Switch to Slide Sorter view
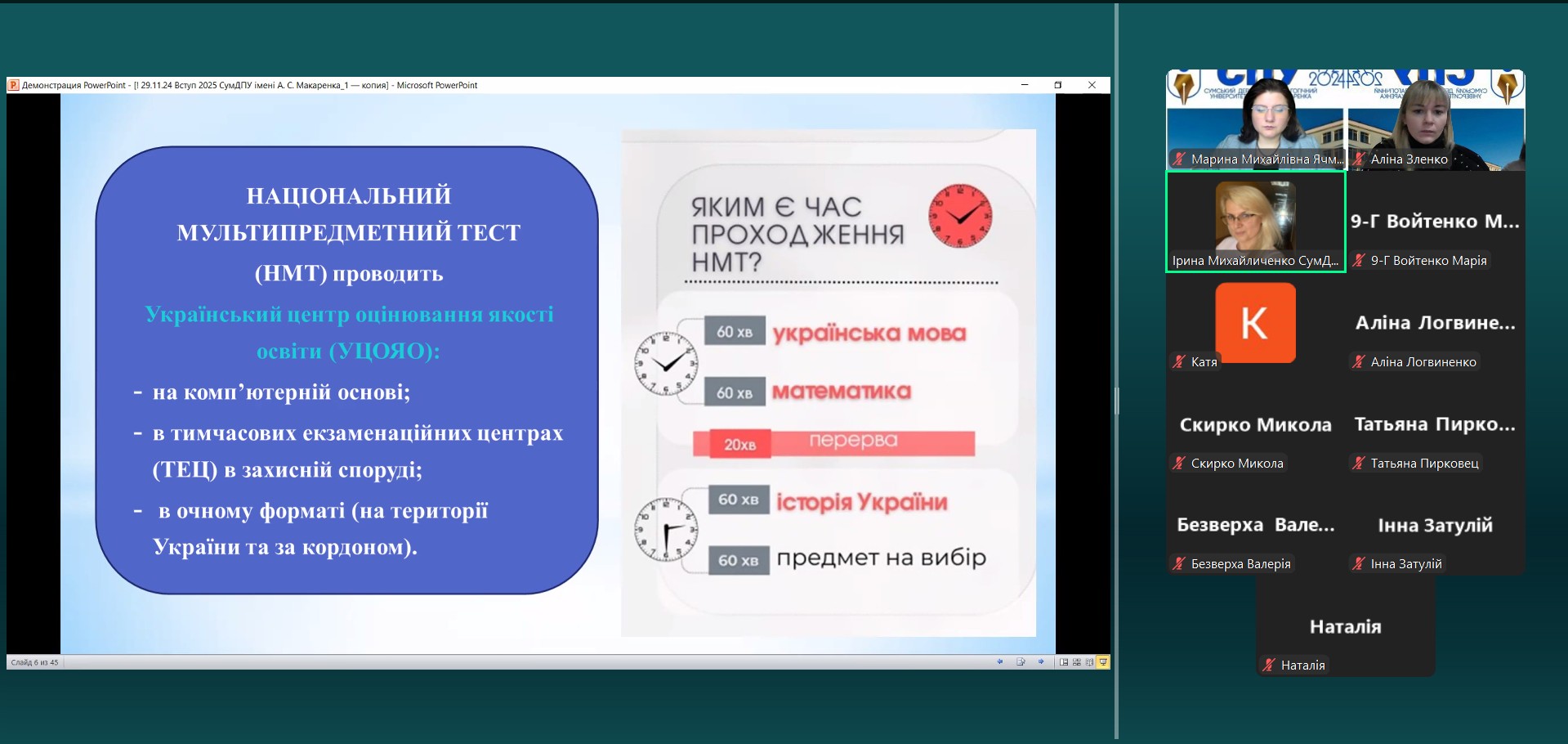The height and width of the screenshot is (744, 1568). pos(1077,662)
